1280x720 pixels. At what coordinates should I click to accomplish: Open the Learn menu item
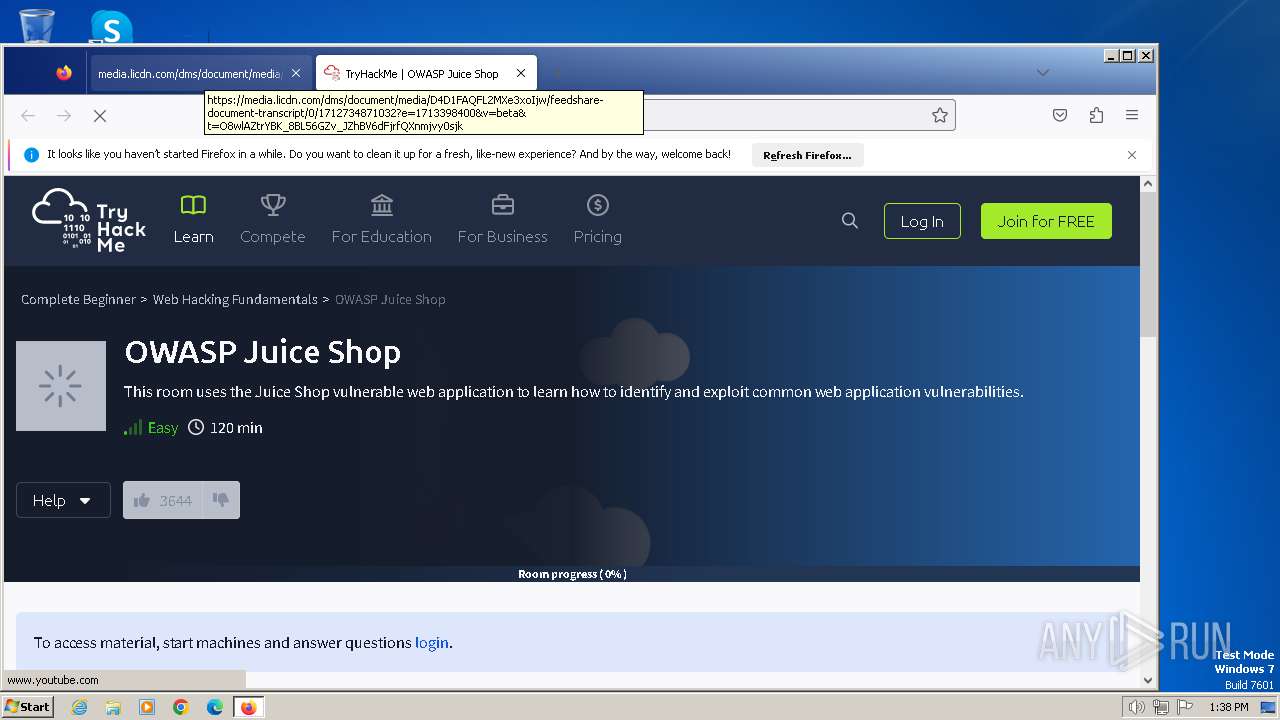[193, 220]
